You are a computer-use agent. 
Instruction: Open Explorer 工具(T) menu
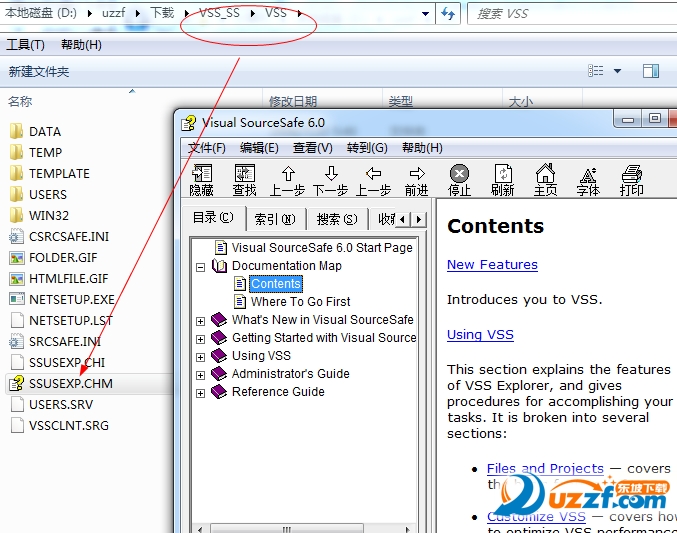click(25, 45)
